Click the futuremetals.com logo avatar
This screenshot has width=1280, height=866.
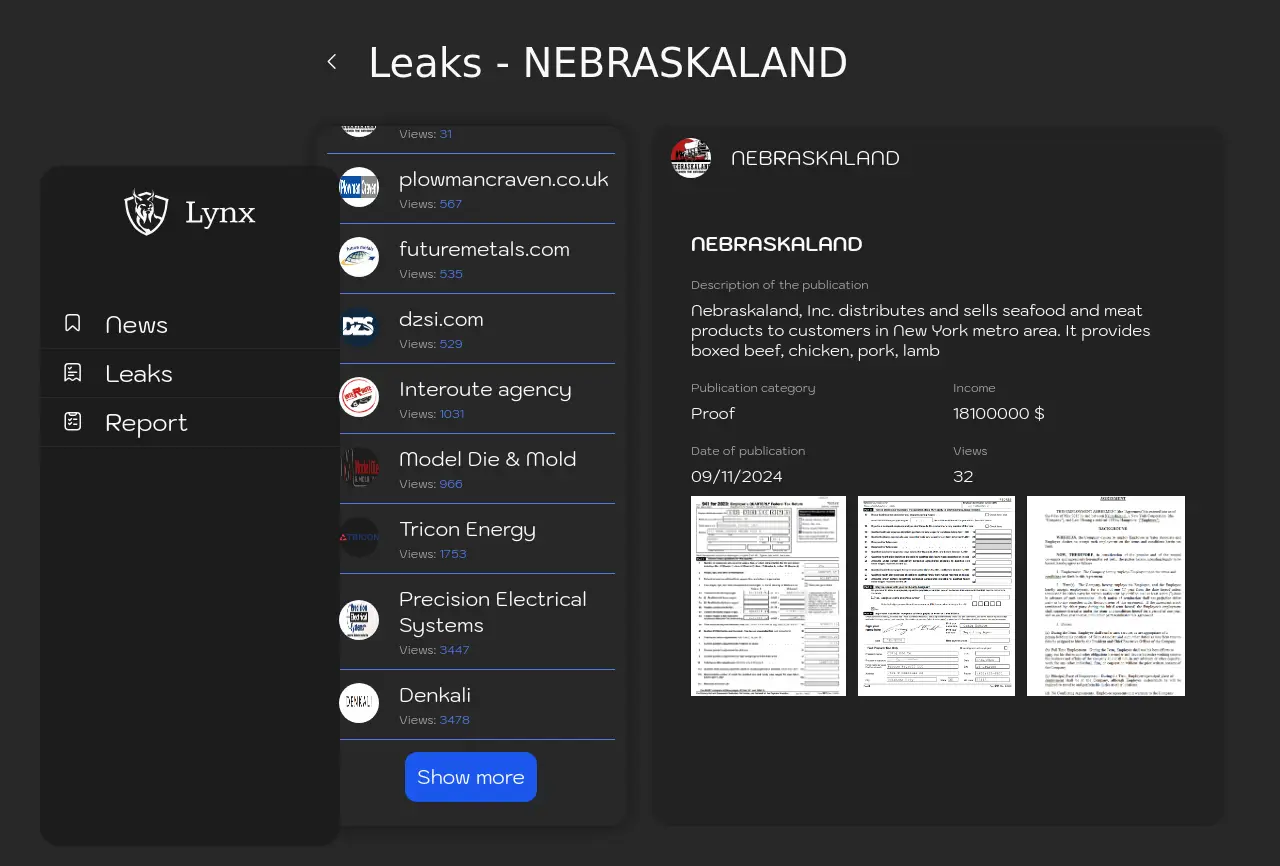[x=359, y=257]
